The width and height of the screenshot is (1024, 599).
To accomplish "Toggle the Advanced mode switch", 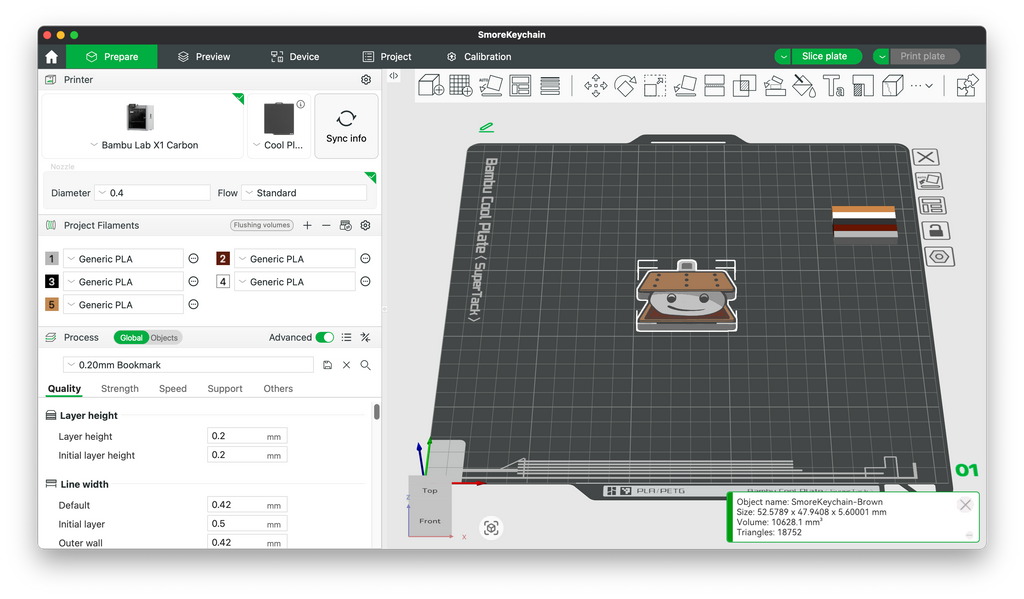I will tap(325, 338).
